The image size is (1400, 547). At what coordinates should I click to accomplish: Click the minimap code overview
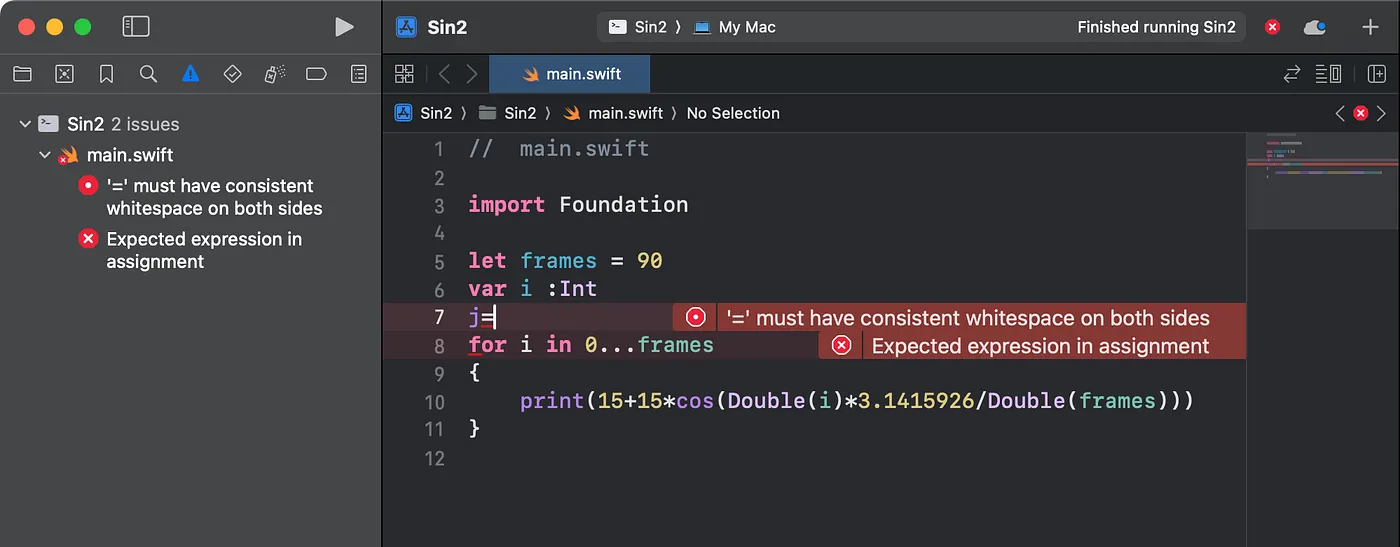[x=1320, y=160]
